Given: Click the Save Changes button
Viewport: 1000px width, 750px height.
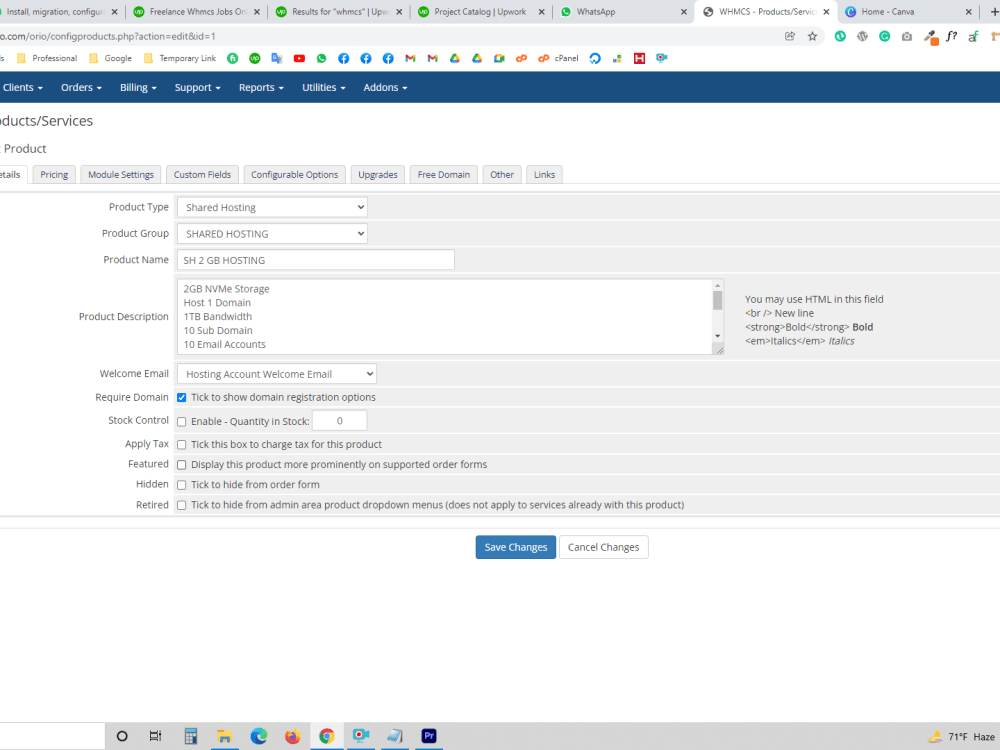Looking at the screenshot, I should click(515, 547).
